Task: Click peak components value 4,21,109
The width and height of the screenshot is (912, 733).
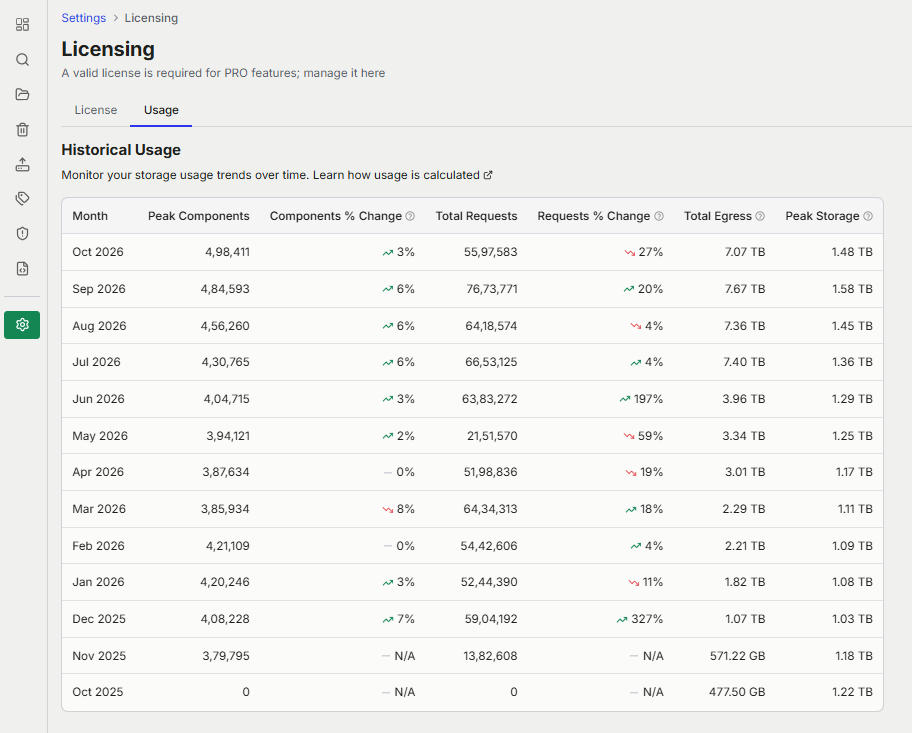Action: tap(227, 546)
